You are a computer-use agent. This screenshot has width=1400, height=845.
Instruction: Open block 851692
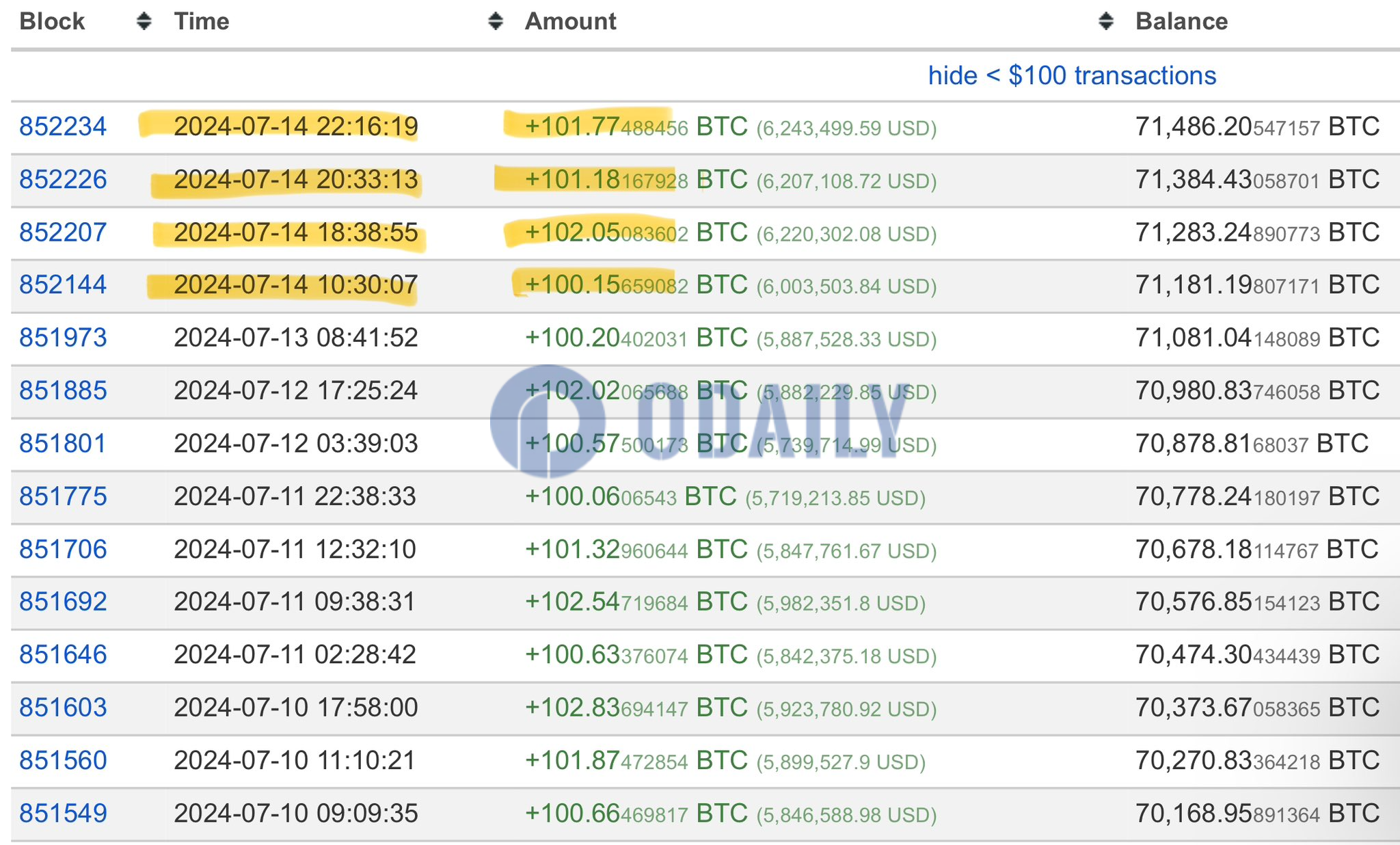click(63, 602)
